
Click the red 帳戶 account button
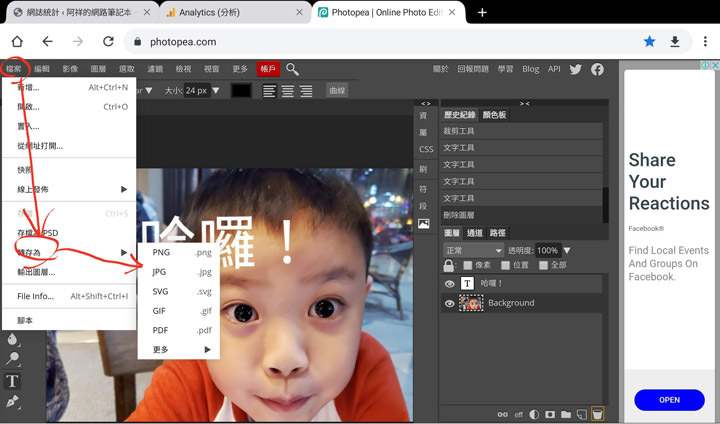[268, 69]
